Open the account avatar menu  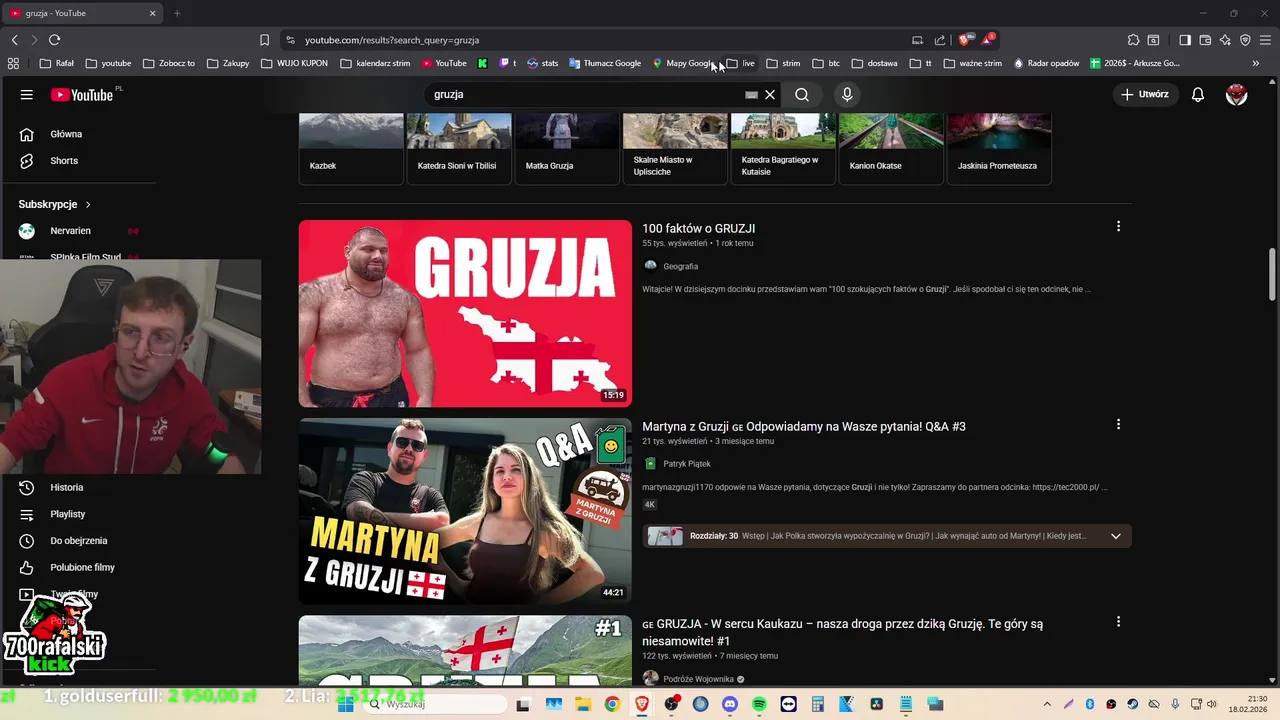pos(1237,94)
